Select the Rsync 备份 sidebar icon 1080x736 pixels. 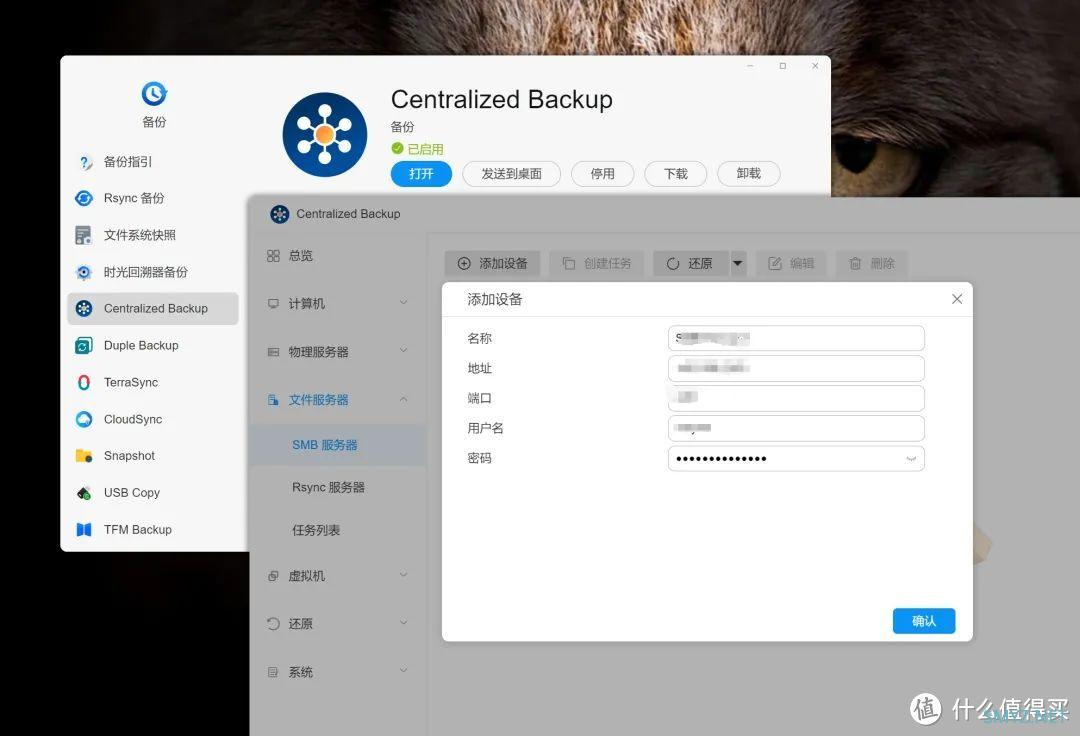coord(84,198)
